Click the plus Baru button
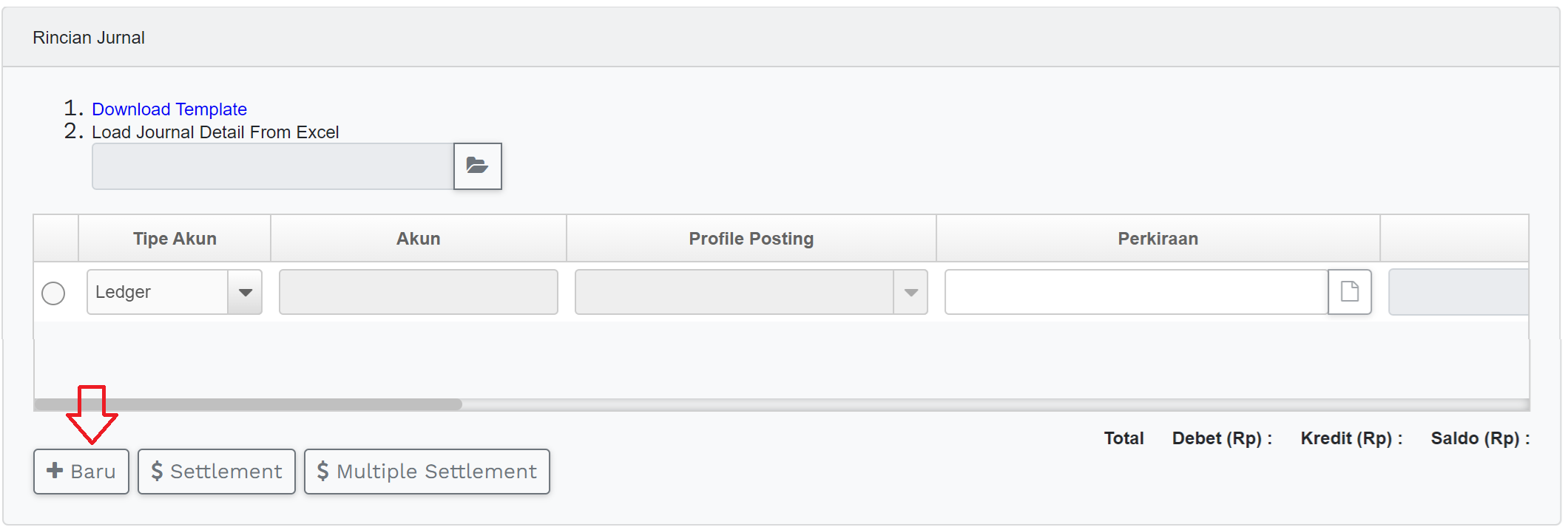The width and height of the screenshot is (1568, 527). point(81,472)
